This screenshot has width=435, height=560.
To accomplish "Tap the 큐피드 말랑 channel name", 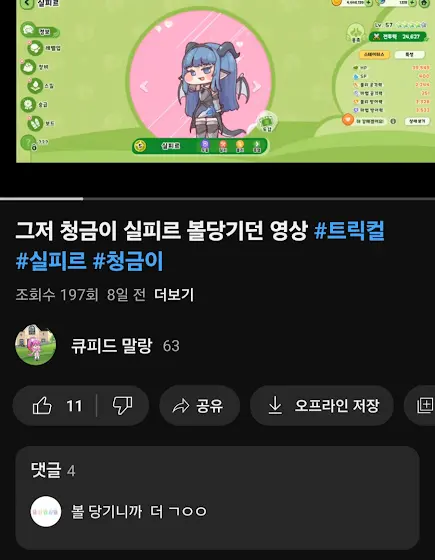I will (112, 345).
